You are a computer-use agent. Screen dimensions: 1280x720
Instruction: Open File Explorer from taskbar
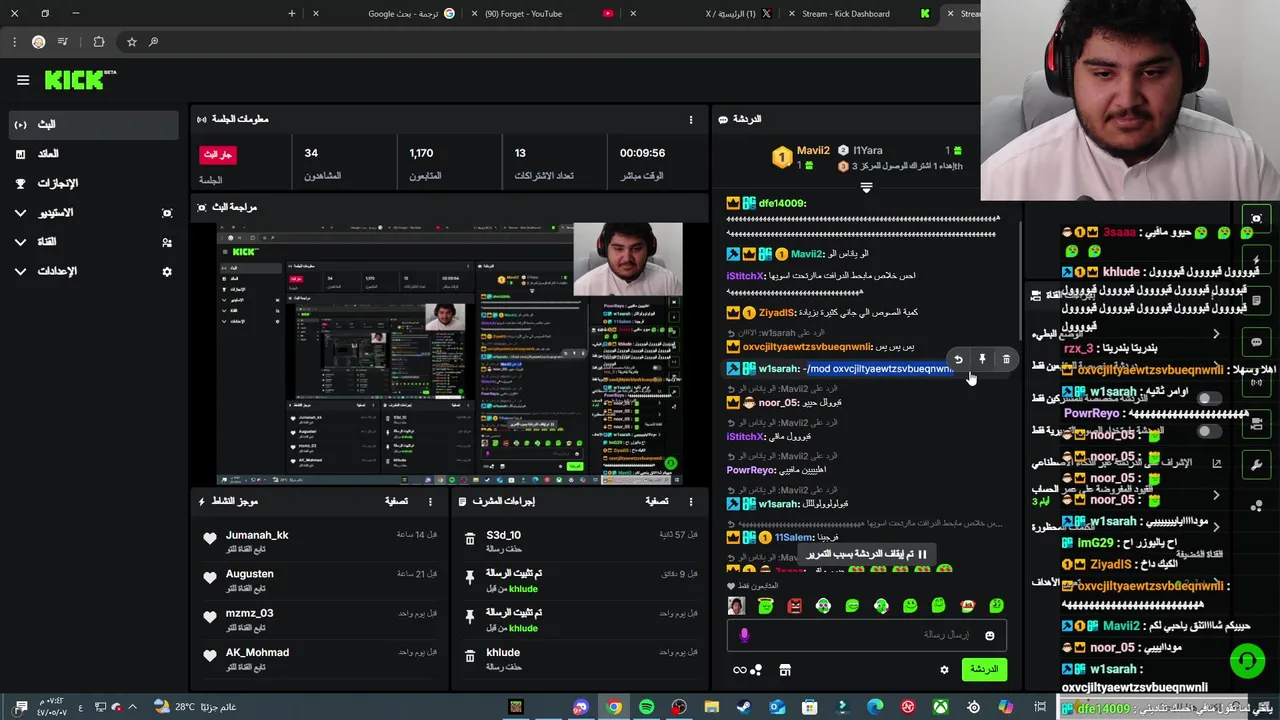click(711, 707)
